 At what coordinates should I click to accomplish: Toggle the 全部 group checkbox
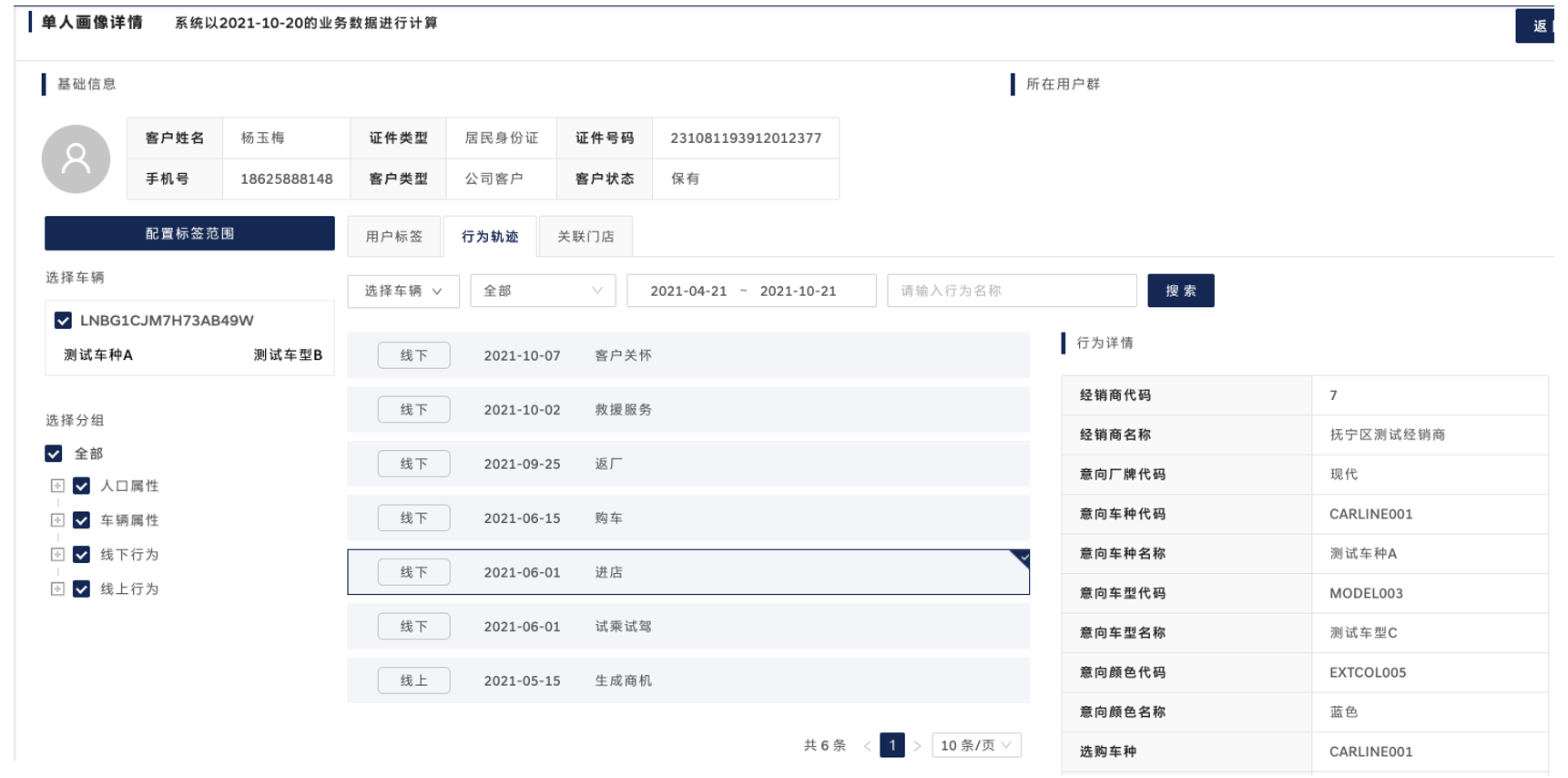click(54, 454)
